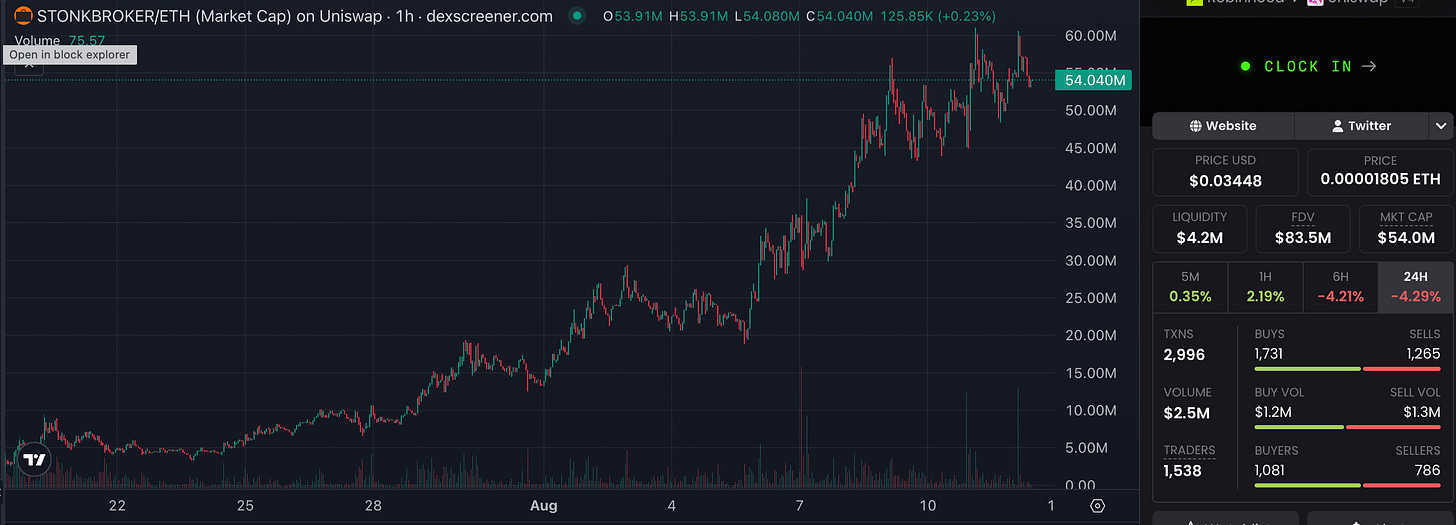The height and width of the screenshot is (525, 1456).
Task: Click the person icon on Twitter button
Action: click(x=1337, y=126)
